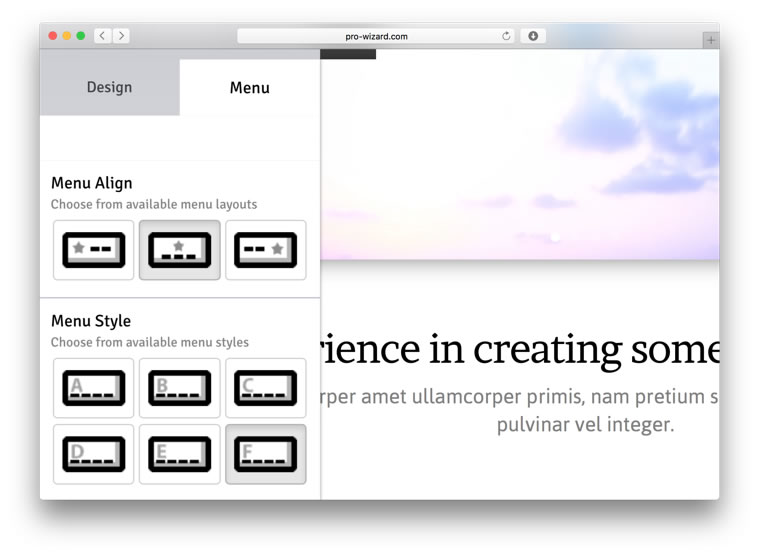This screenshot has width=759, height=556.
Task: Select the centered logo menu layout
Action: pyautogui.click(x=180, y=250)
